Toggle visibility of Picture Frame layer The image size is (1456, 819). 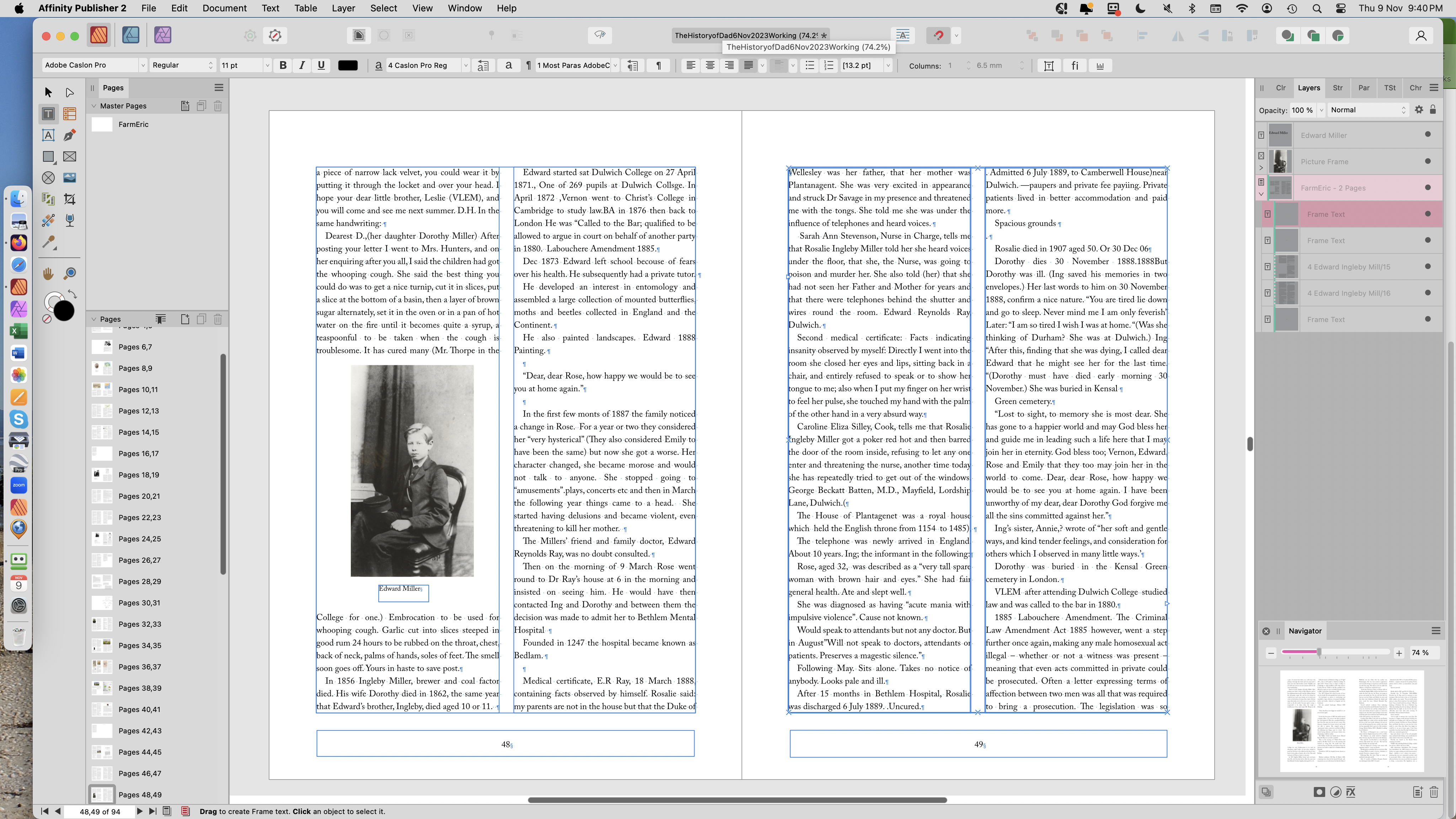click(x=1428, y=161)
